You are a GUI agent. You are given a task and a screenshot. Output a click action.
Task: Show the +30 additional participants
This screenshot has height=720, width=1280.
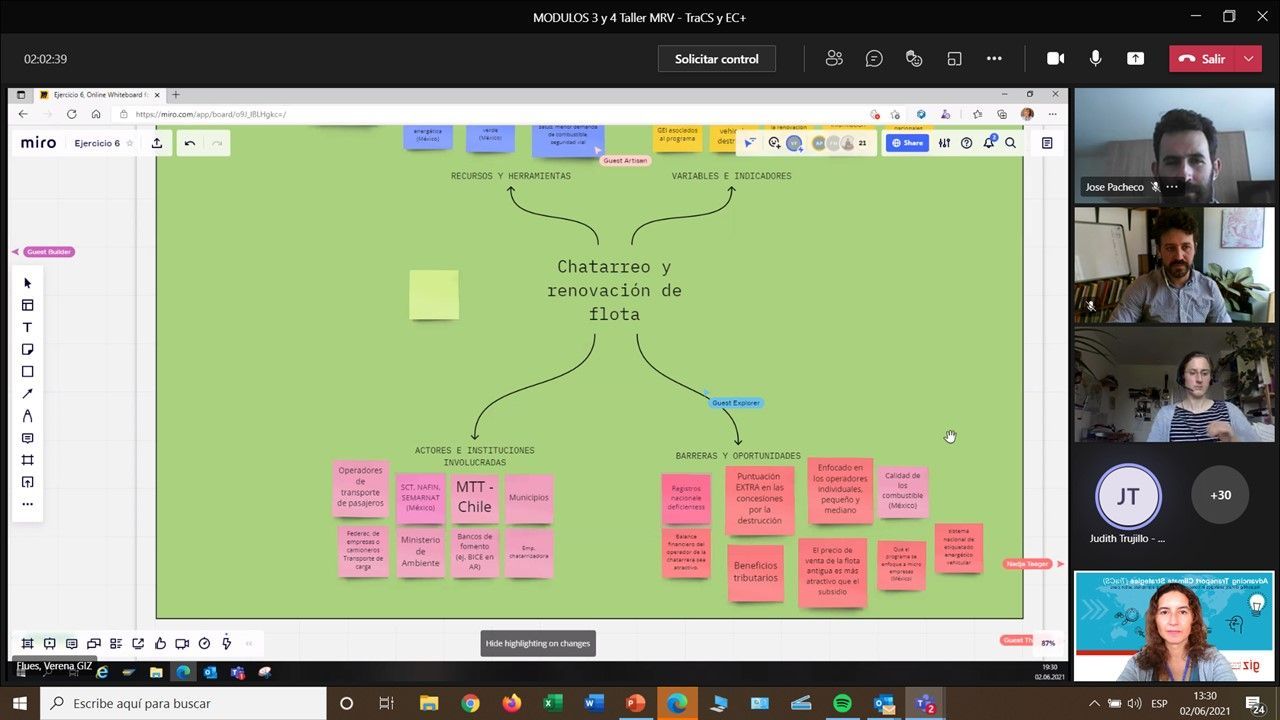click(1220, 495)
